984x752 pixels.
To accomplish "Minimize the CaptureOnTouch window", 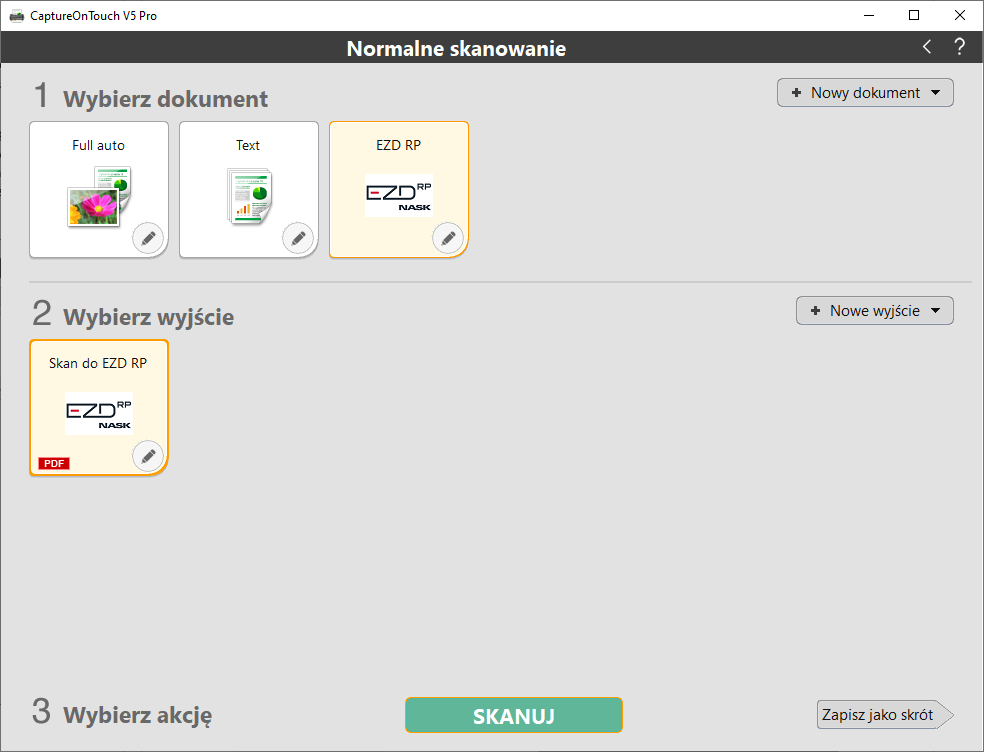I will pyautogui.click(x=867, y=15).
